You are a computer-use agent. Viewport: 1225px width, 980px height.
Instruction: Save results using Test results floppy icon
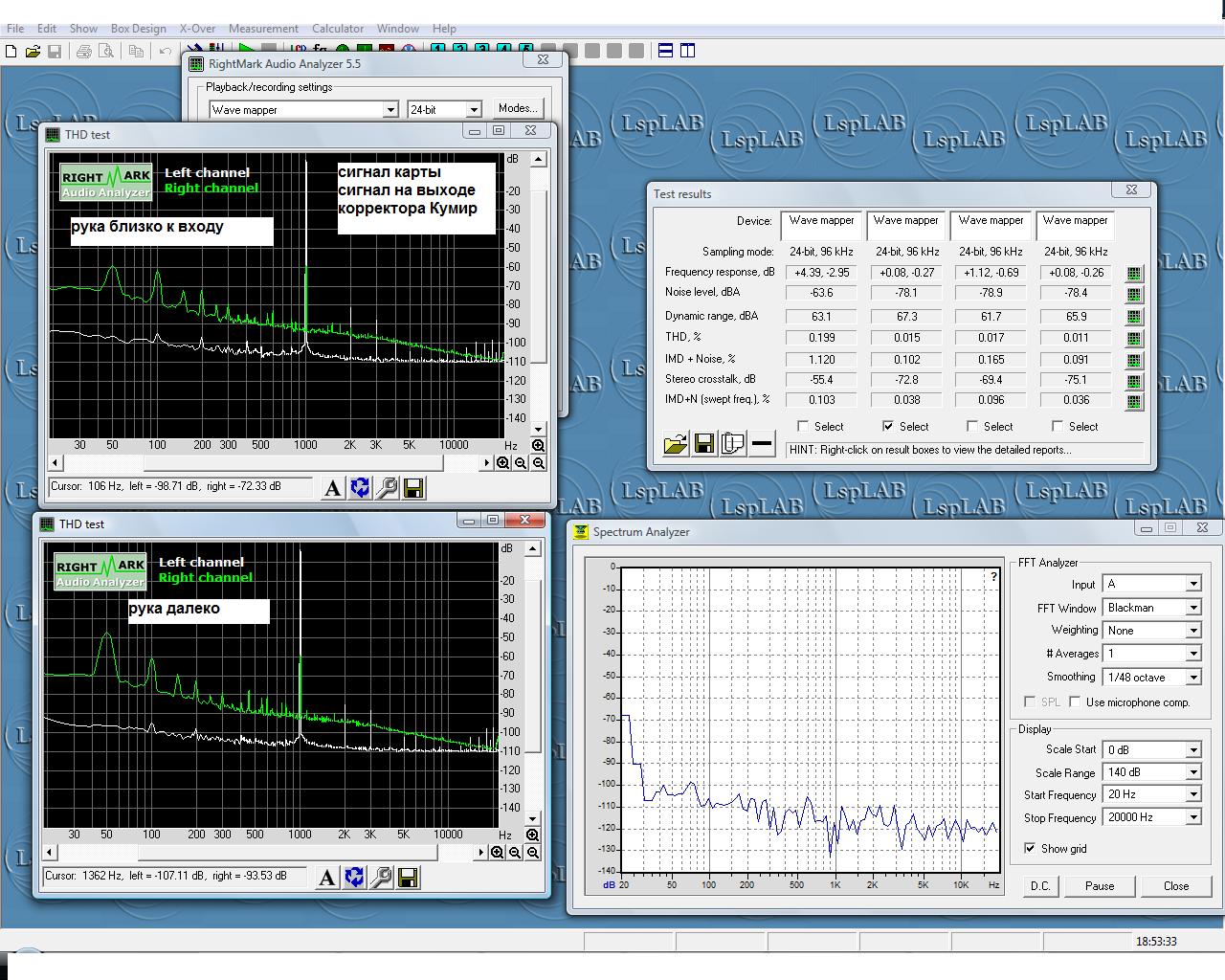pyautogui.click(x=704, y=444)
